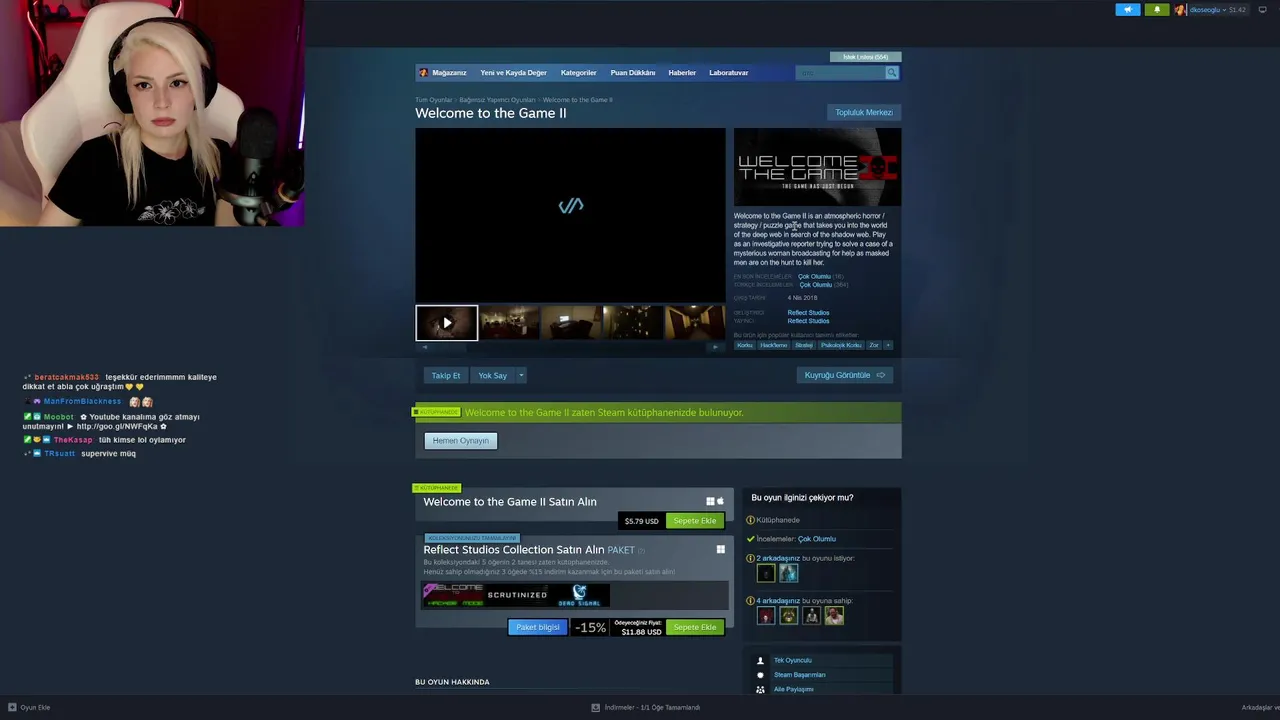Open the Topluluk Merkezi button
This screenshot has width=1280, height=720.
[864, 112]
